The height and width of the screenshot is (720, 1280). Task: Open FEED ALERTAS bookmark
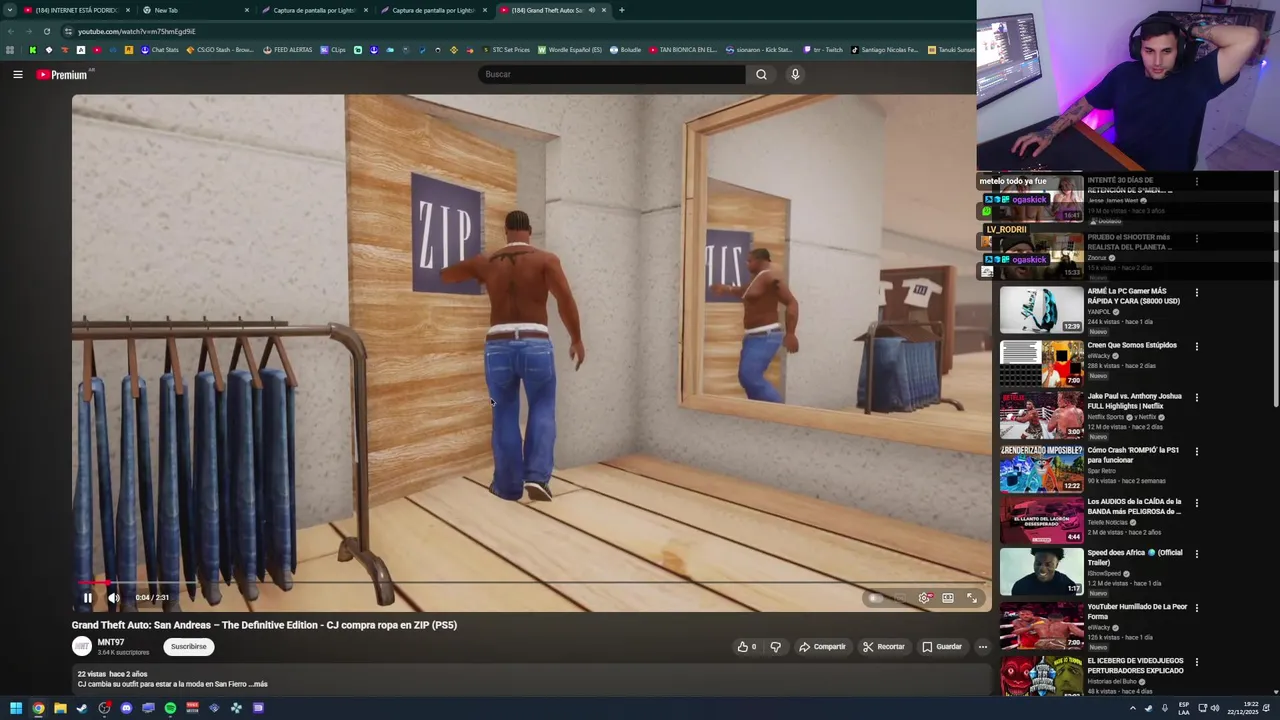[x=287, y=50]
